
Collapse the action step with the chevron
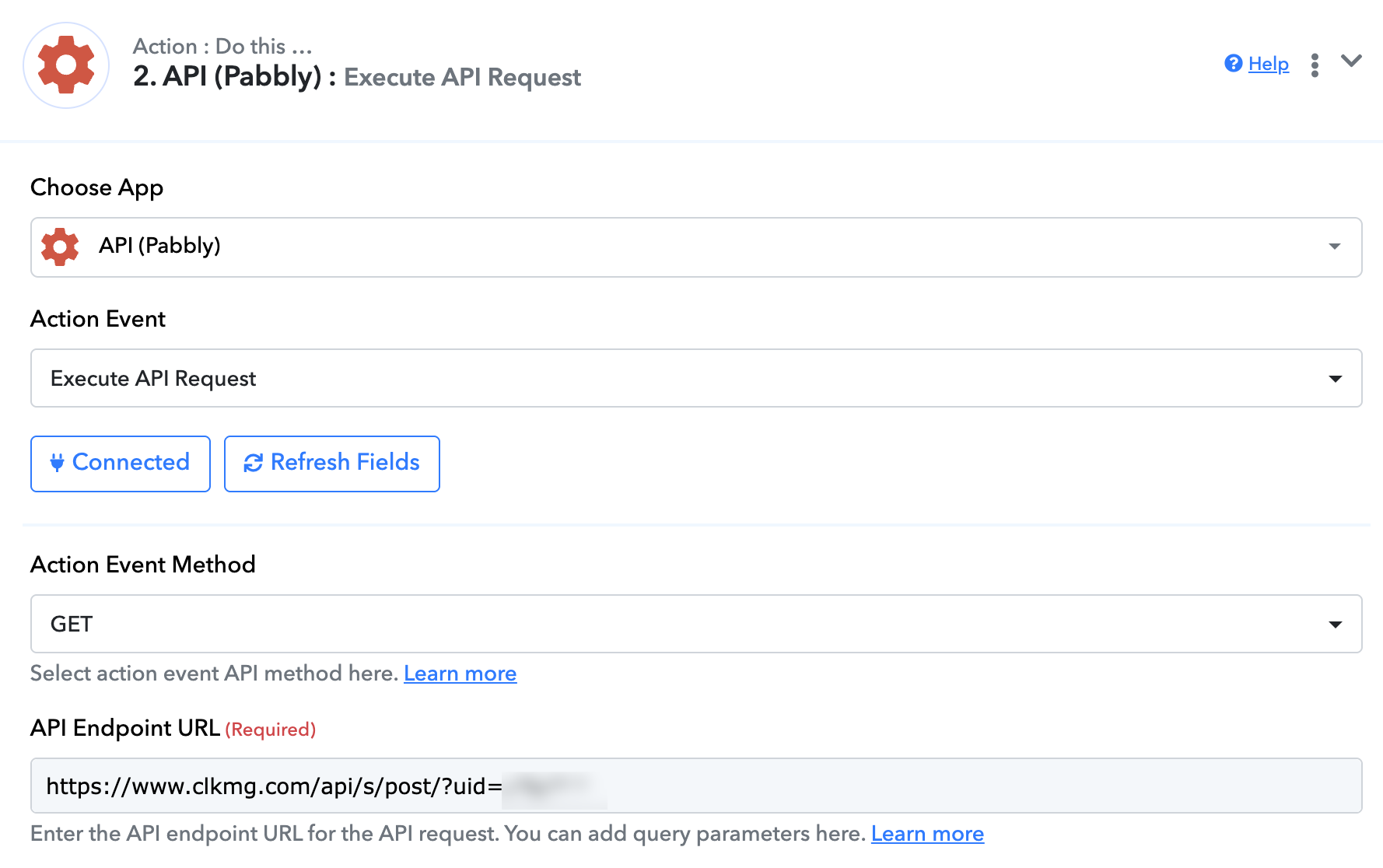pyautogui.click(x=1351, y=61)
